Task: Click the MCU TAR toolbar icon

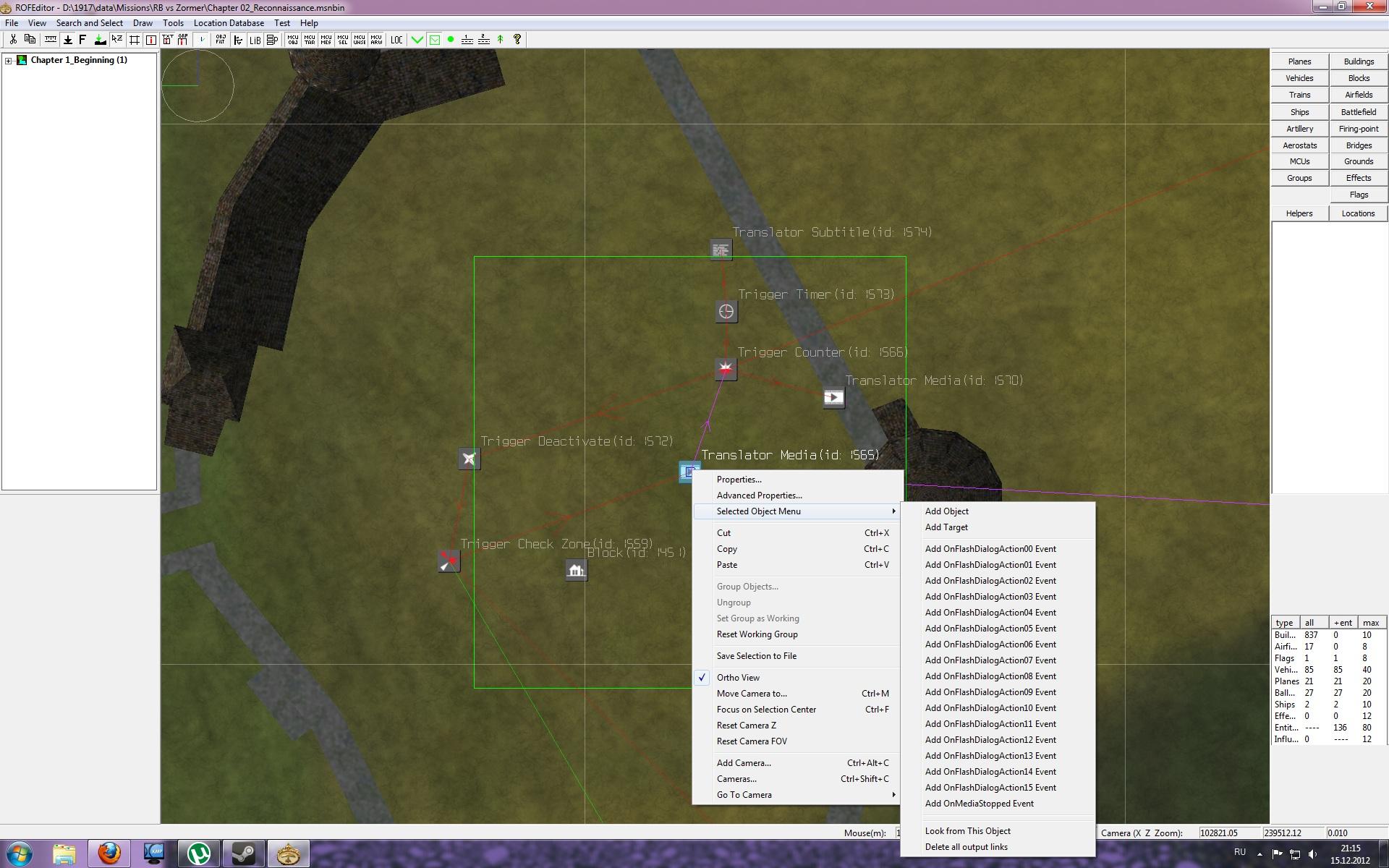Action: tap(309, 40)
